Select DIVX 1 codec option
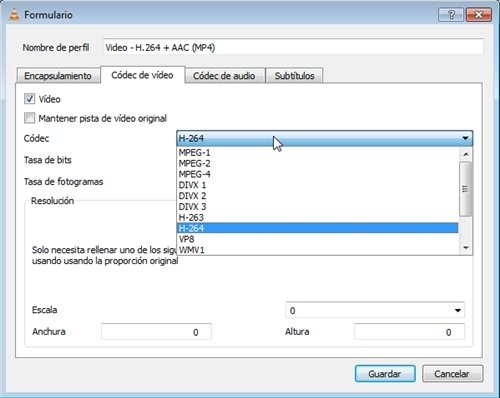 tap(317, 185)
